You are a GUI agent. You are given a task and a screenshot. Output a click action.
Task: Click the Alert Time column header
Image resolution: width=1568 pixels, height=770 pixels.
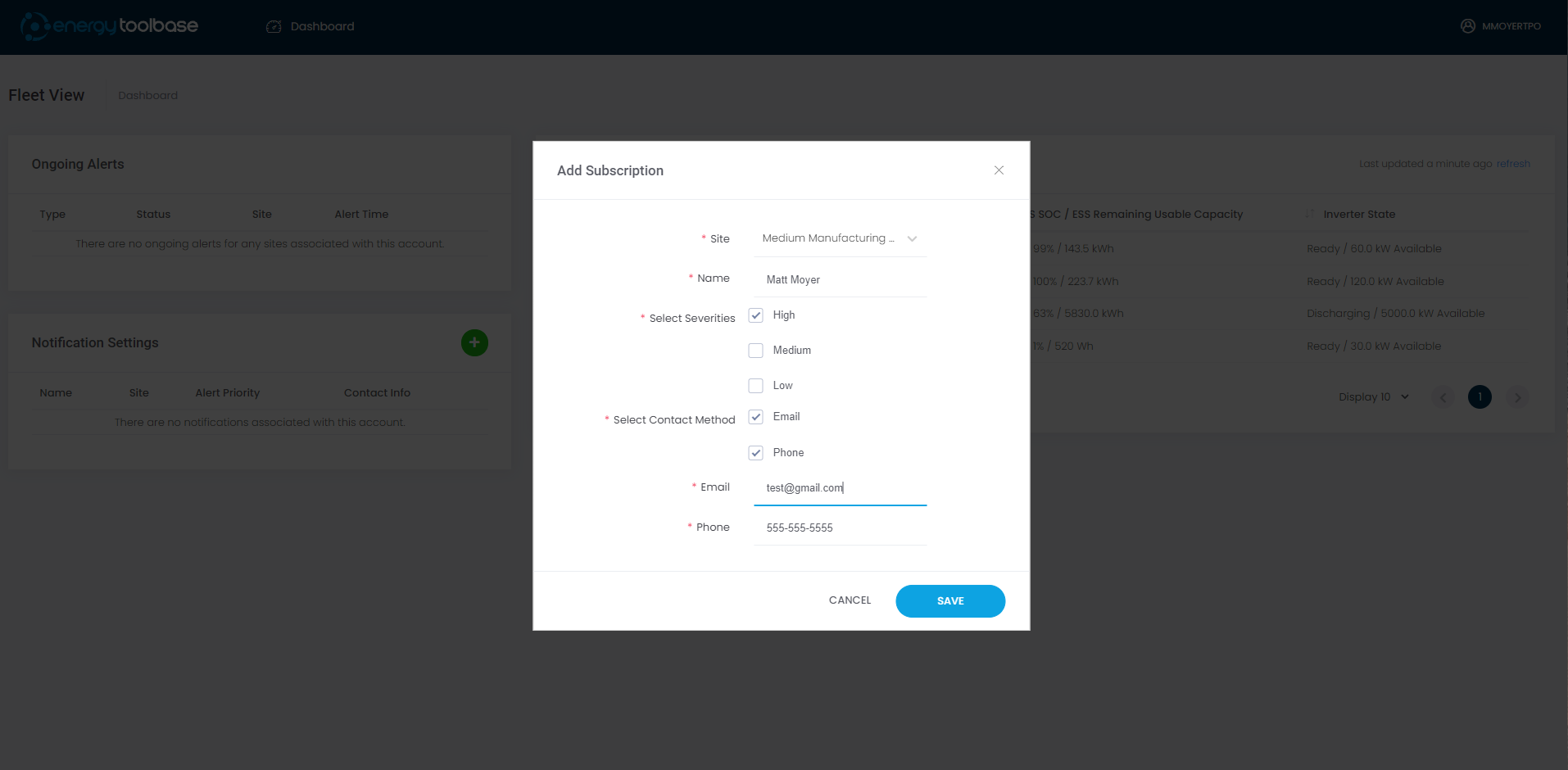361,214
